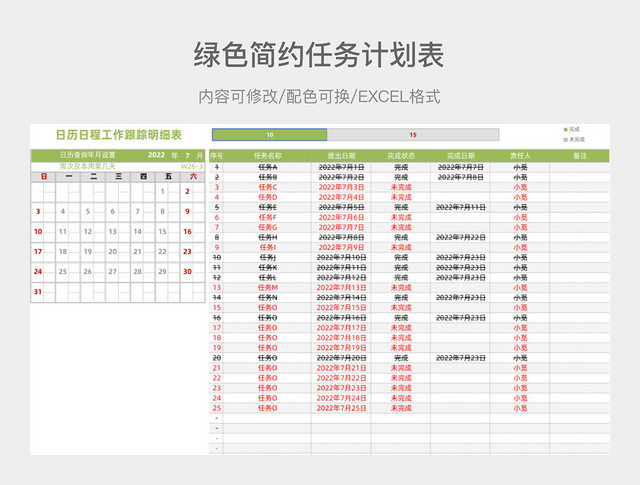The image size is (640, 485).
Task: Click the month value 7 in calendar settings
Action: click(187, 156)
